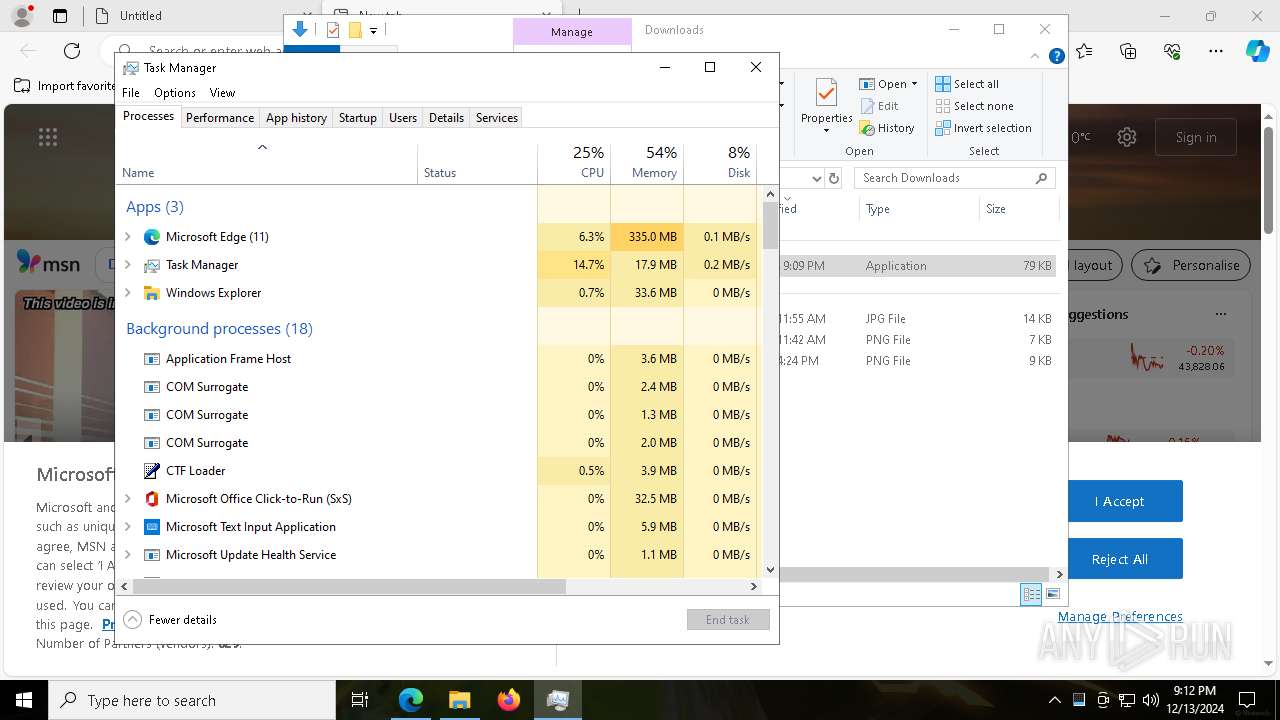Switch to the Users tab
1280x720 pixels.
click(403, 118)
